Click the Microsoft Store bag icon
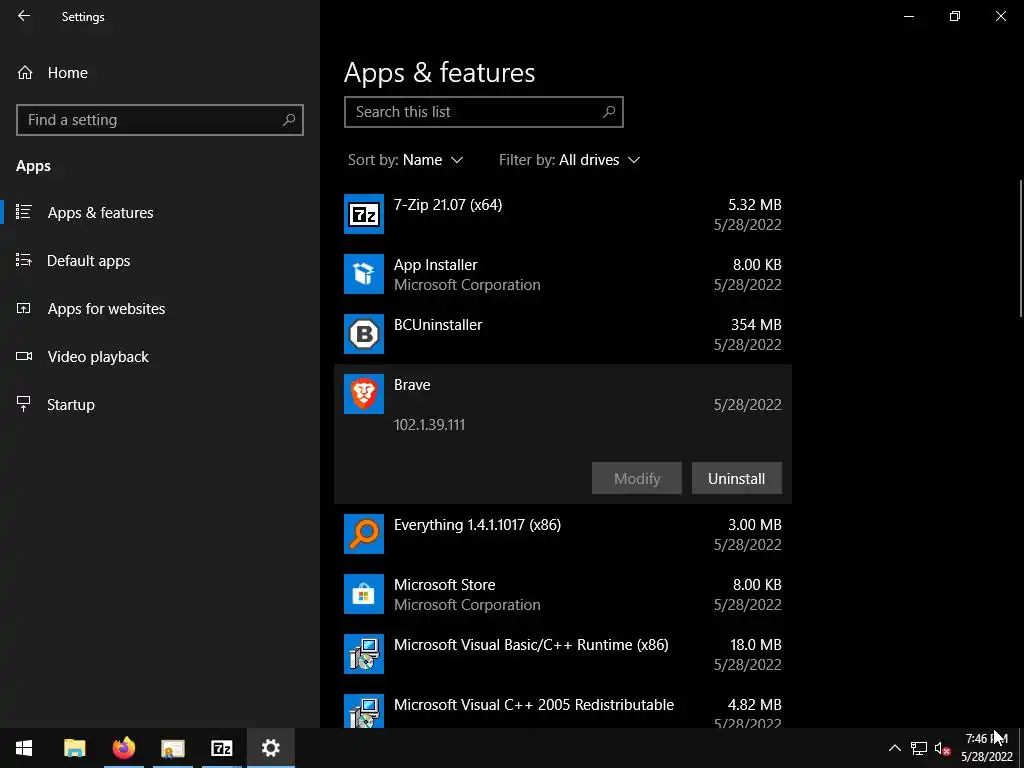1024x768 pixels. tap(364, 594)
